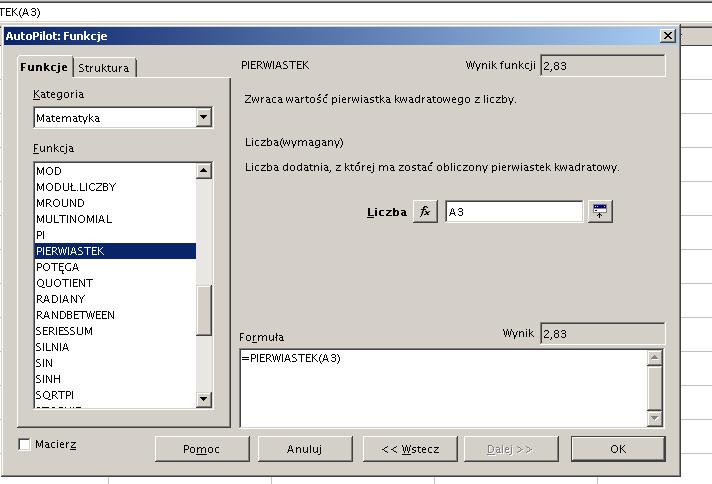712x484 pixels.
Task: Select SERIESSUM in the function list
Action: pos(115,331)
